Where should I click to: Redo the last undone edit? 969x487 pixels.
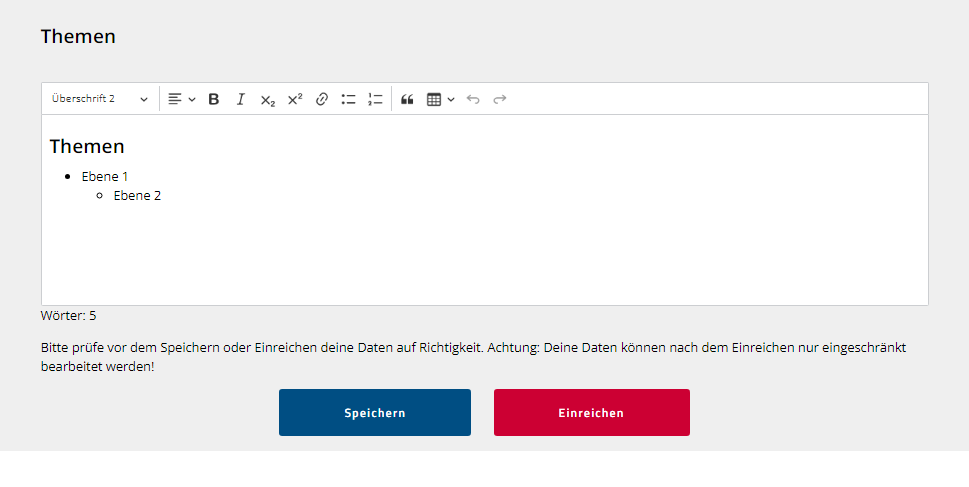click(500, 99)
